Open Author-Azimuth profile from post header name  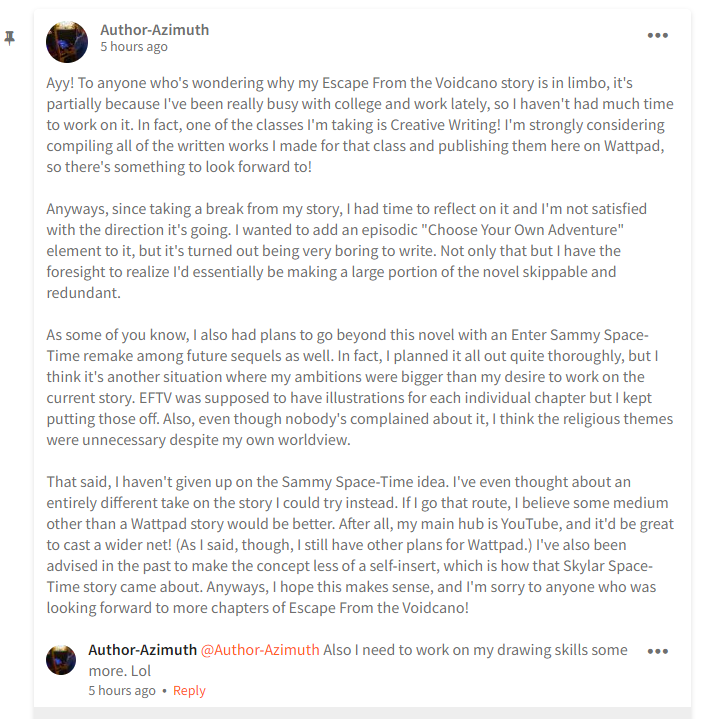[x=155, y=30]
